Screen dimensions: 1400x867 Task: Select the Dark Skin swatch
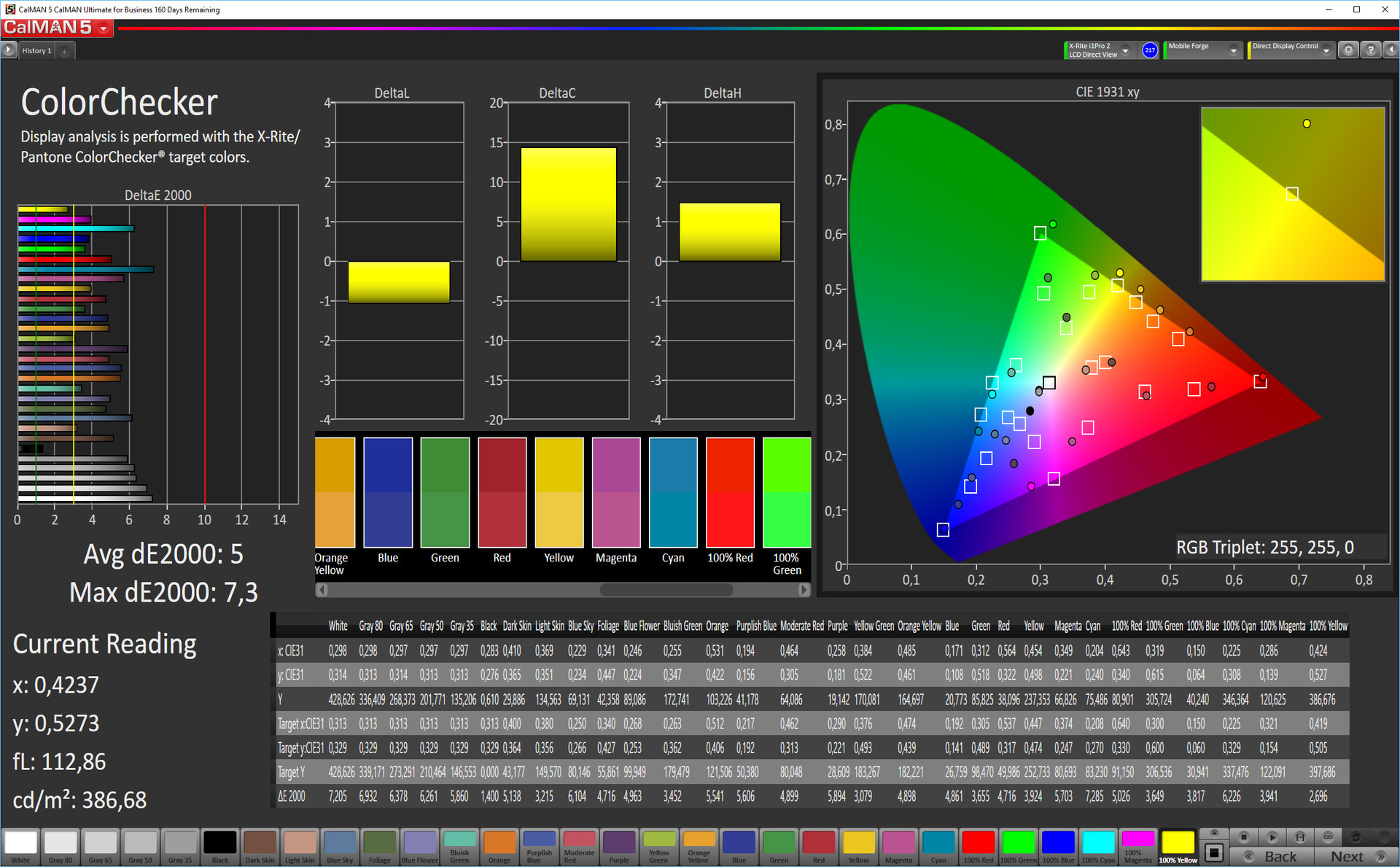pos(260,847)
